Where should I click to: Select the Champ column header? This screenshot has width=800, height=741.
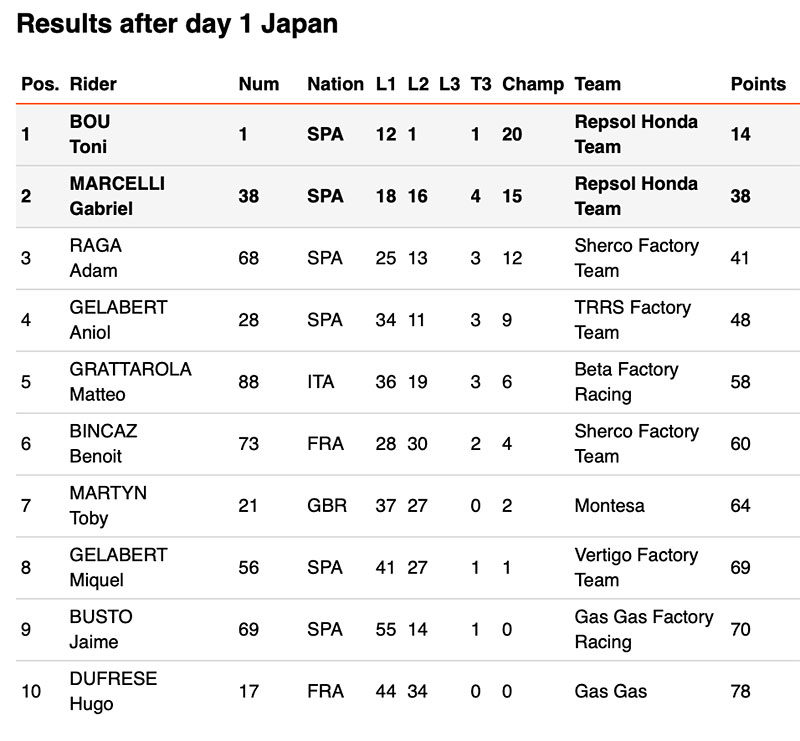[x=533, y=84]
